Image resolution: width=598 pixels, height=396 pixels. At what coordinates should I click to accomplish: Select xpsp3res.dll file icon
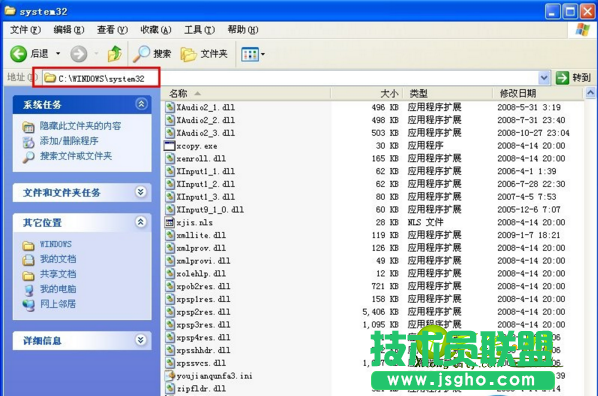(x=170, y=325)
